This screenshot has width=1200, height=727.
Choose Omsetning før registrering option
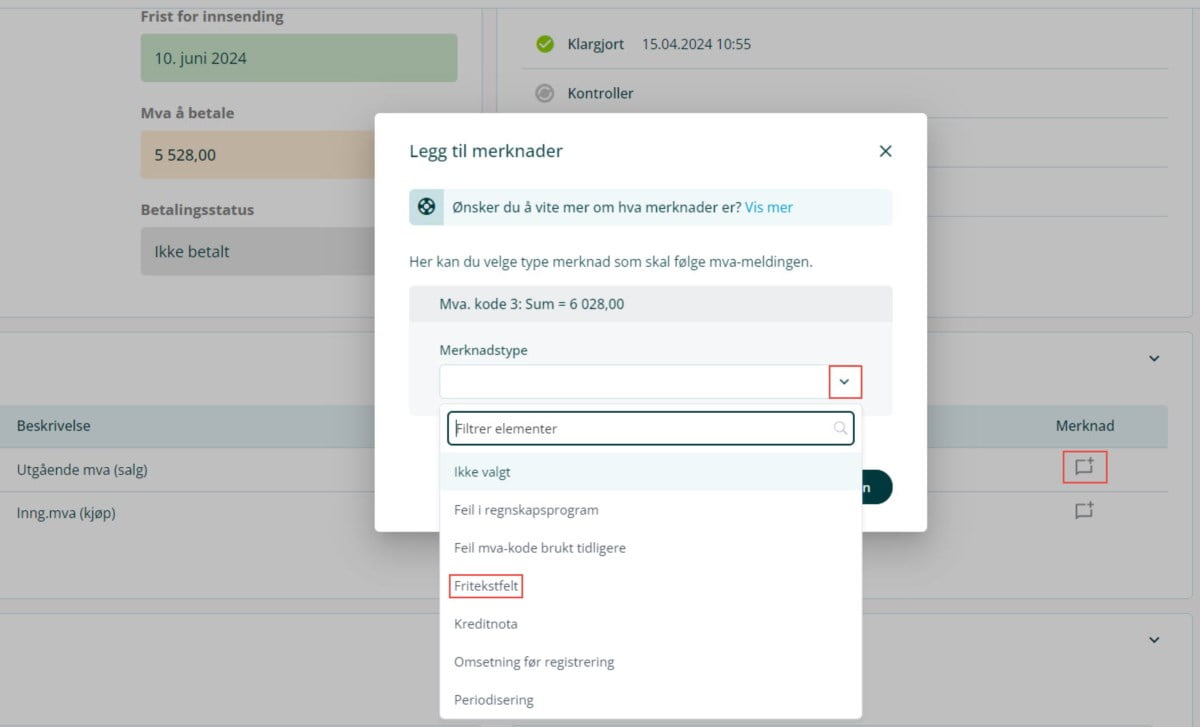534,662
